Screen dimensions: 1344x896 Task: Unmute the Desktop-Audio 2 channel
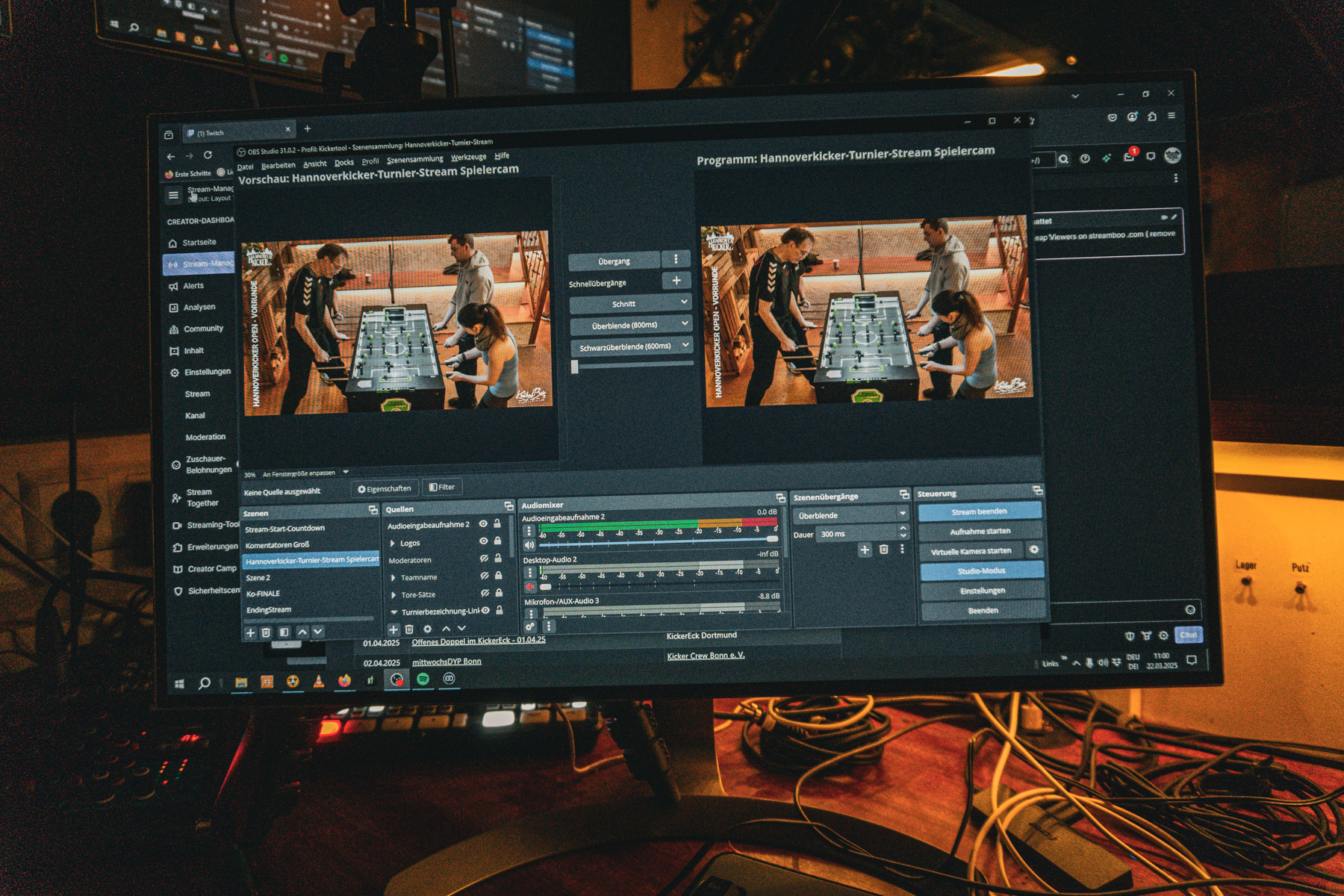click(x=530, y=587)
